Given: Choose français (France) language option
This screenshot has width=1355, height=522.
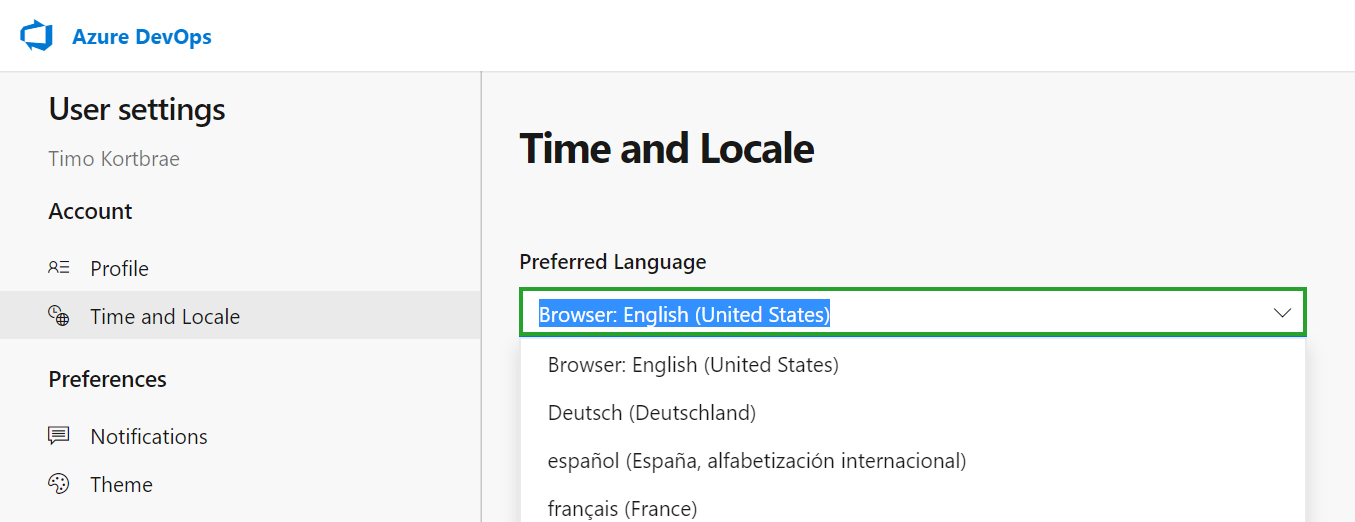Looking at the screenshot, I should click(622, 508).
